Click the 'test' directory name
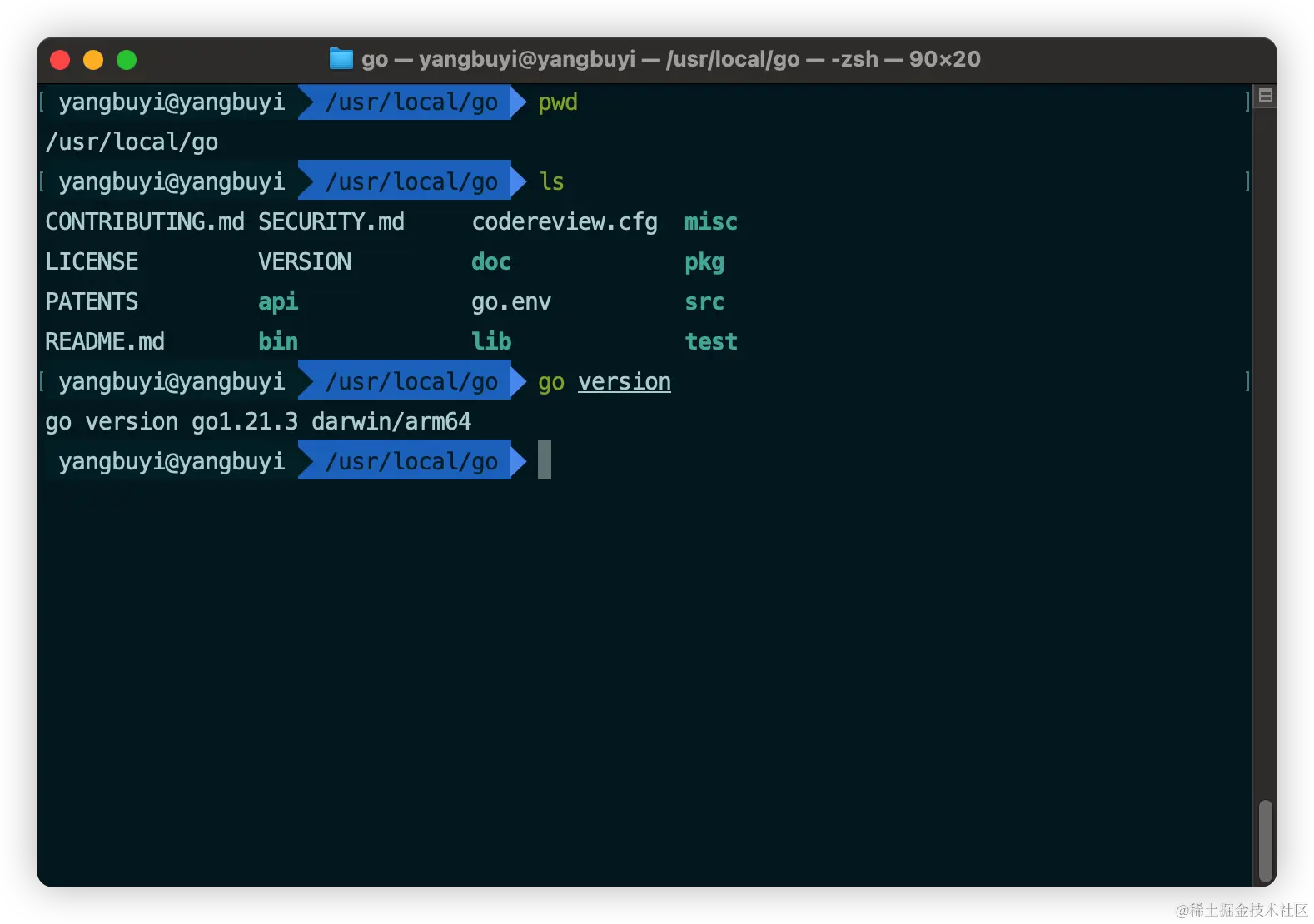 (x=711, y=342)
